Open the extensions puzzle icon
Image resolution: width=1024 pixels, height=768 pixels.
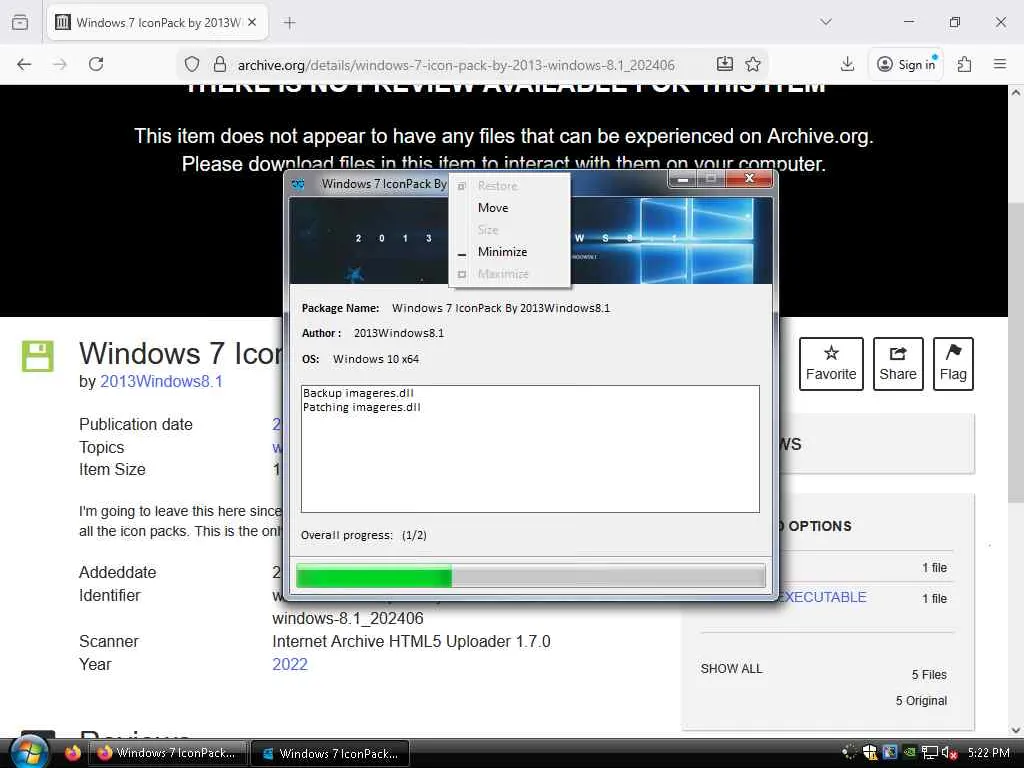(x=964, y=64)
